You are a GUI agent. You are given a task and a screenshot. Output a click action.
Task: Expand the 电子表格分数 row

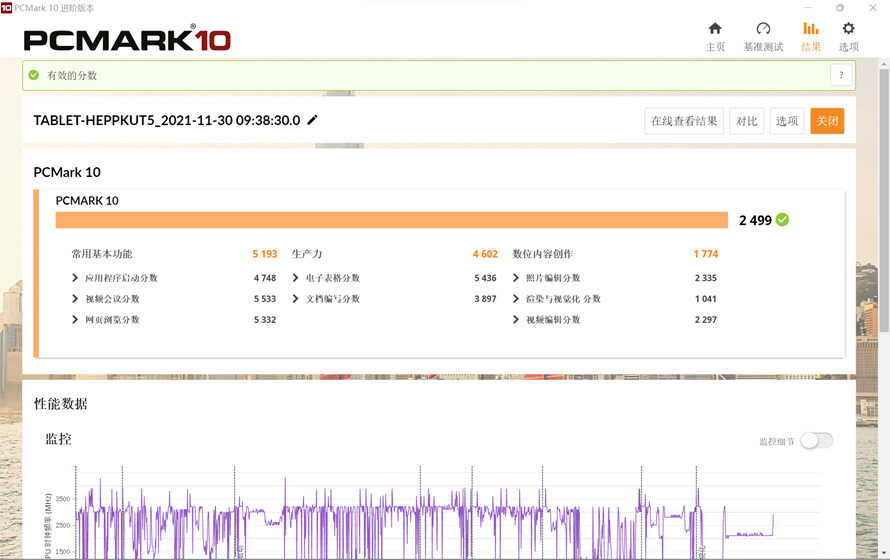click(295, 277)
